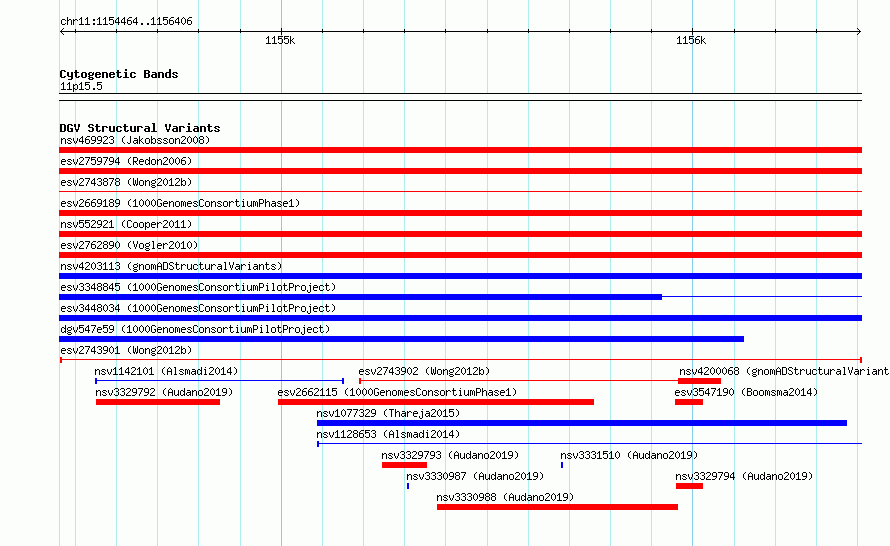Viewport: 890px width, 546px height.
Task: Open nsv3329794 (Audano2019) label
Action: coord(744,476)
